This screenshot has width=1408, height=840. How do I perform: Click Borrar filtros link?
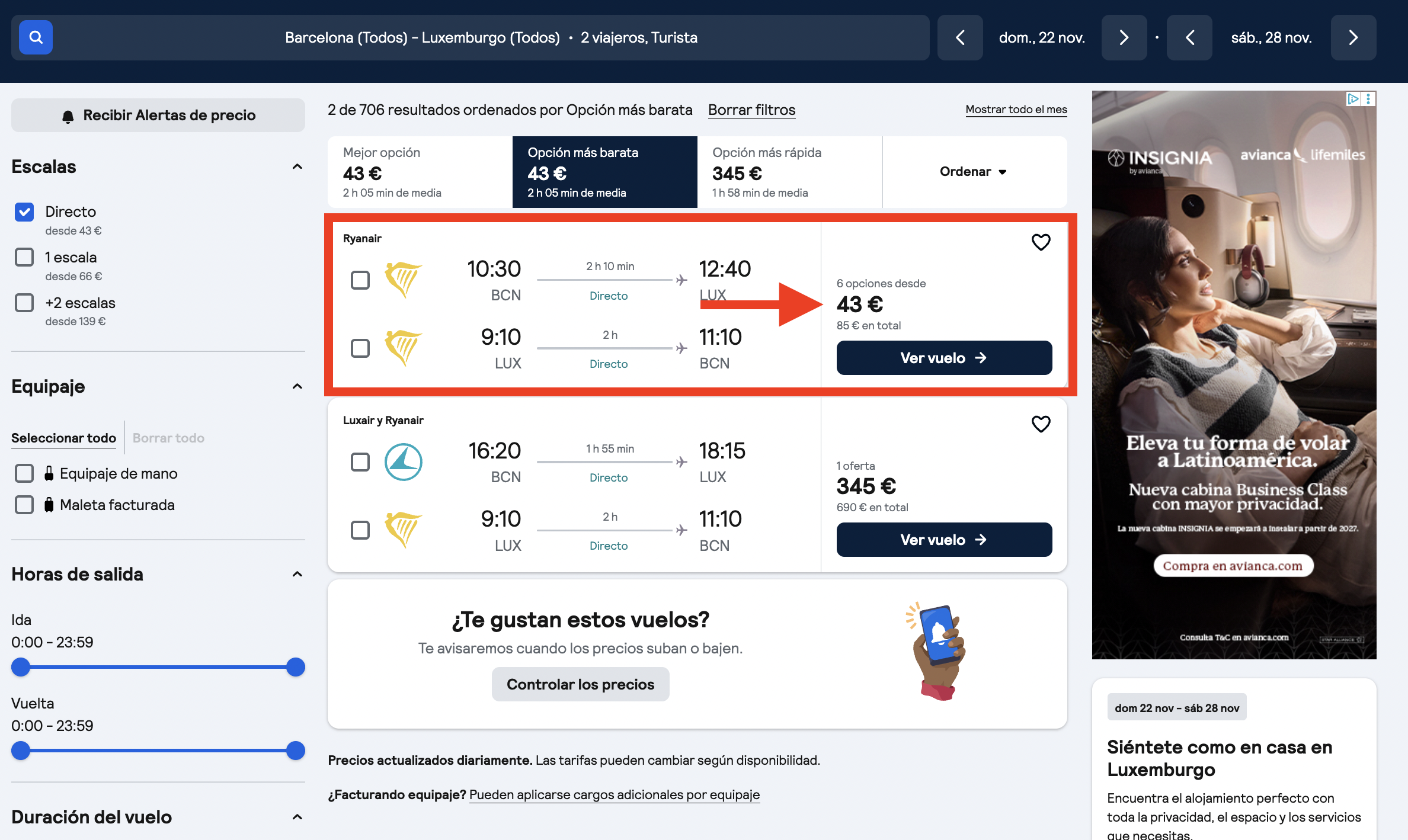(x=751, y=110)
